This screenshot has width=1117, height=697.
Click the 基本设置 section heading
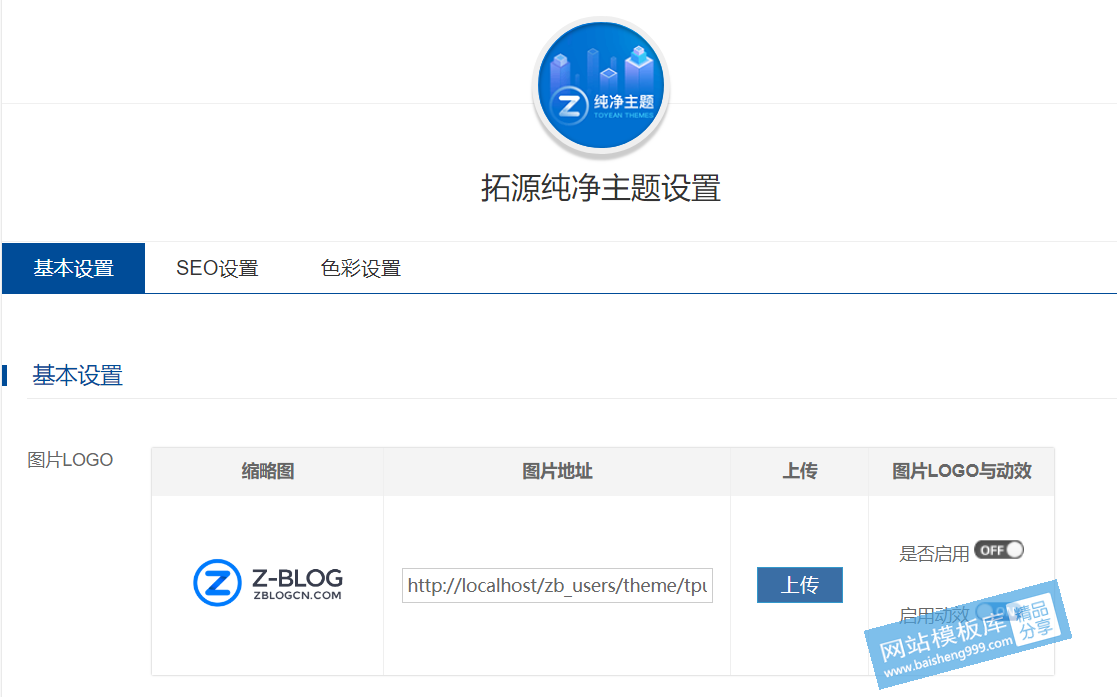pos(78,376)
